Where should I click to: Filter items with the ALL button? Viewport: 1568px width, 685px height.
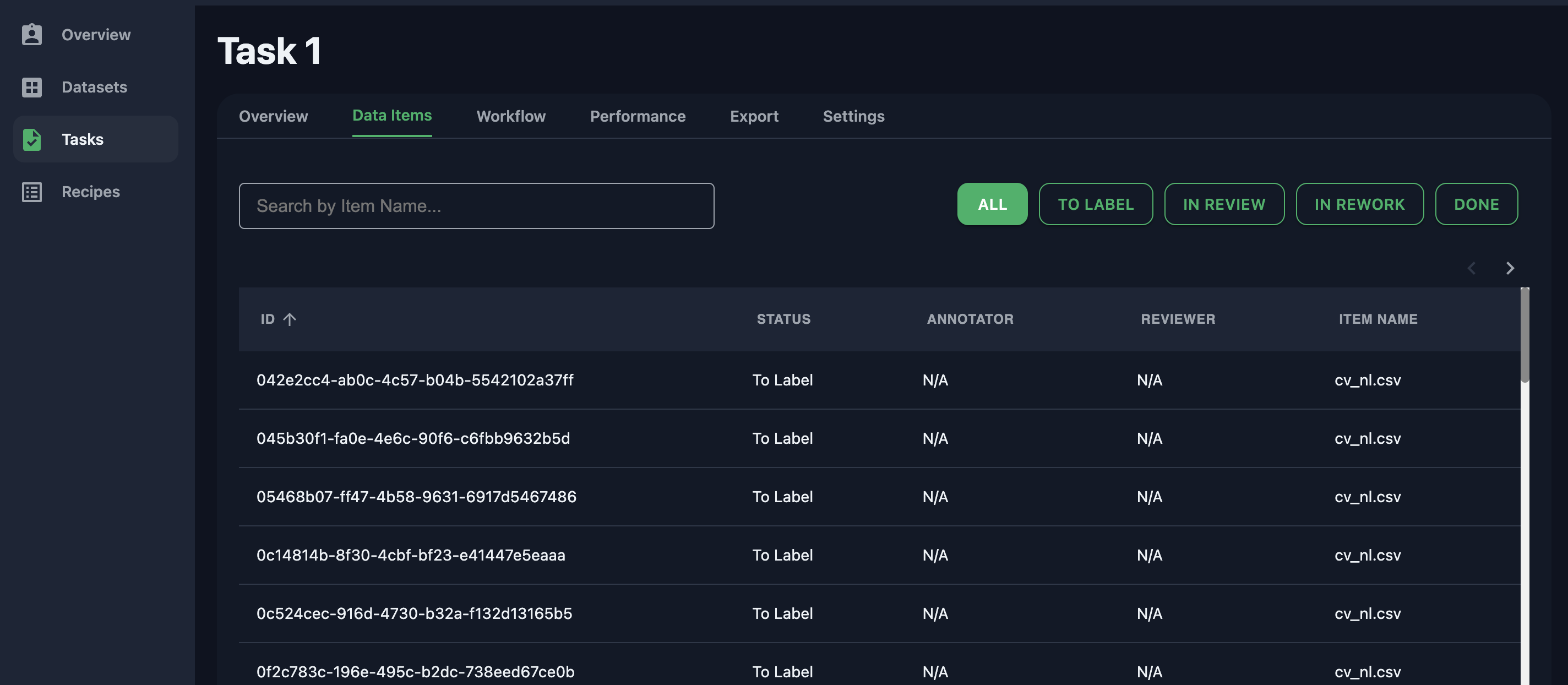pyautogui.click(x=992, y=204)
